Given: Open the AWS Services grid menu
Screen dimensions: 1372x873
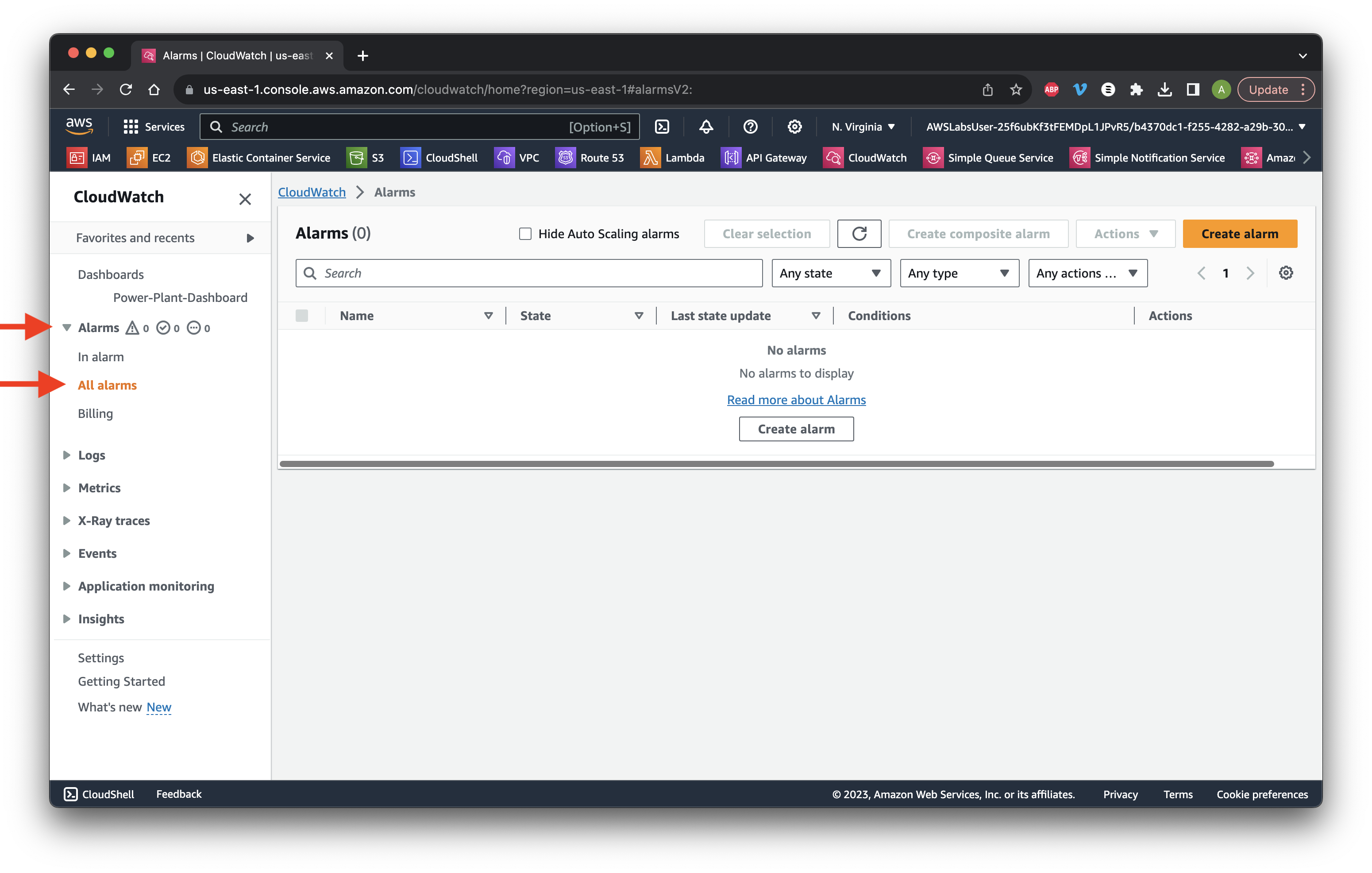Looking at the screenshot, I should click(154, 127).
